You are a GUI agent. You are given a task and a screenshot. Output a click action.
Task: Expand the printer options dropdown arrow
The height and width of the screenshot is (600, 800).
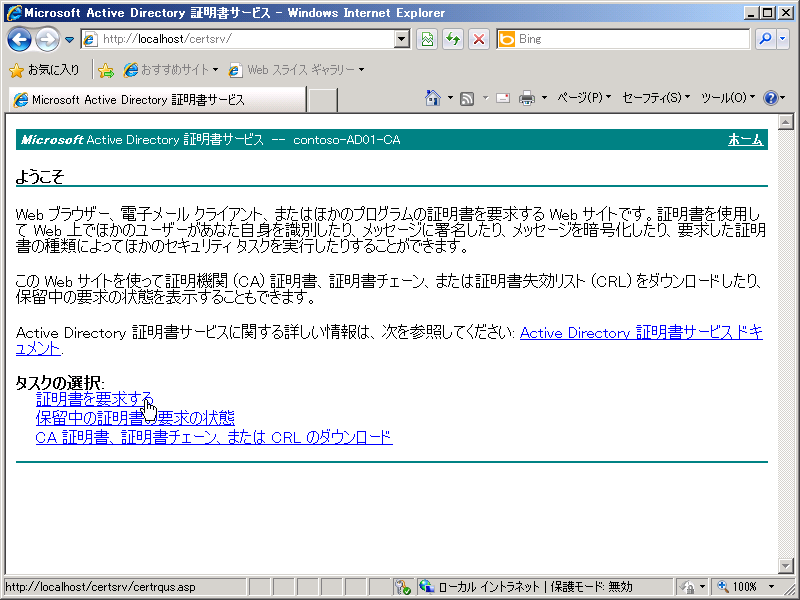click(544, 97)
